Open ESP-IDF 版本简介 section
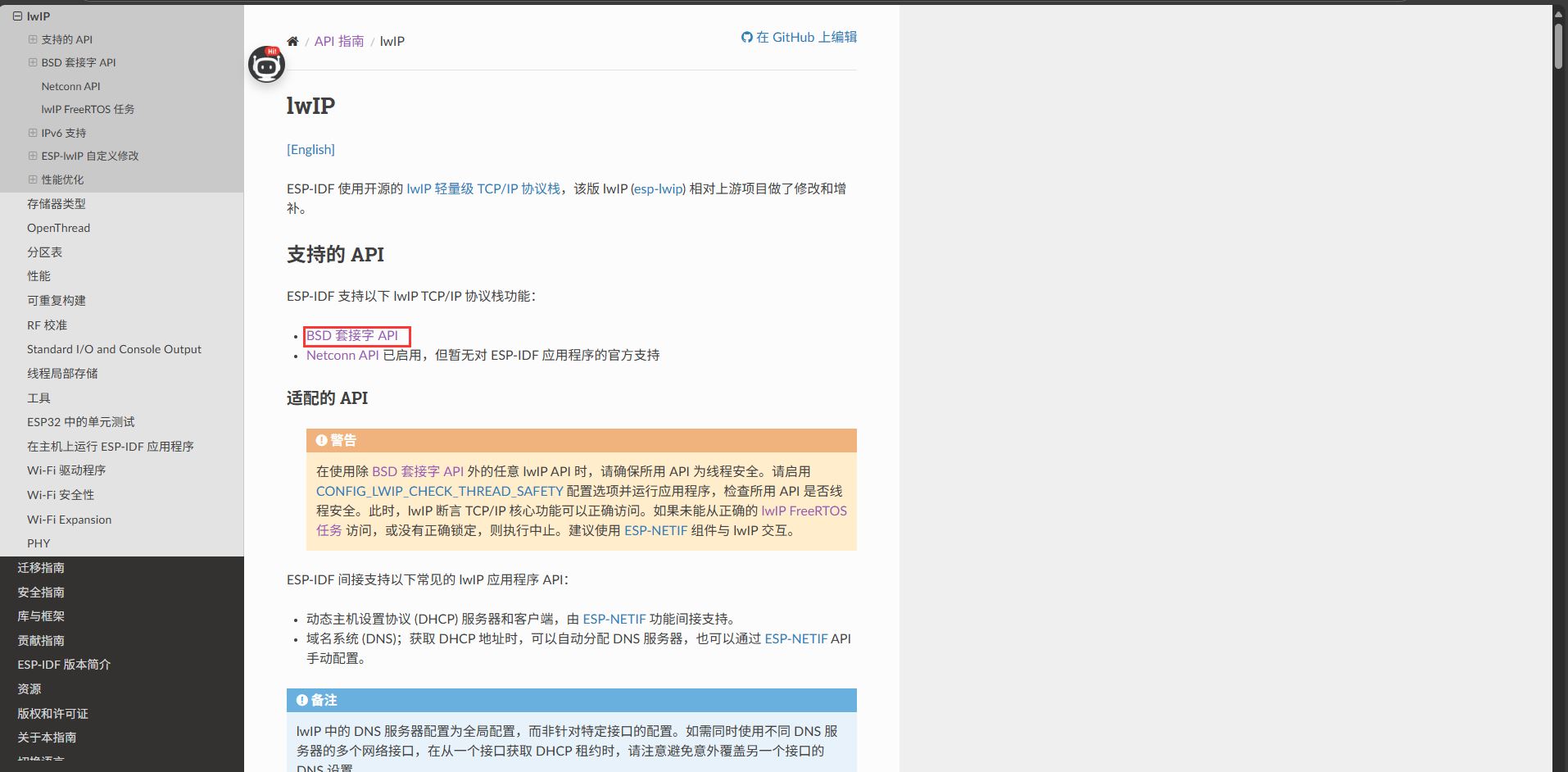 [x=64, y=665]
